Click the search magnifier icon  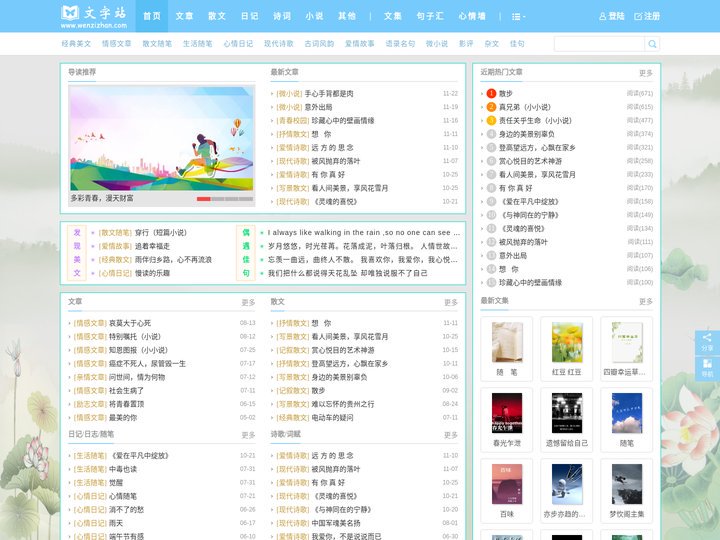(x=652, y=44)
